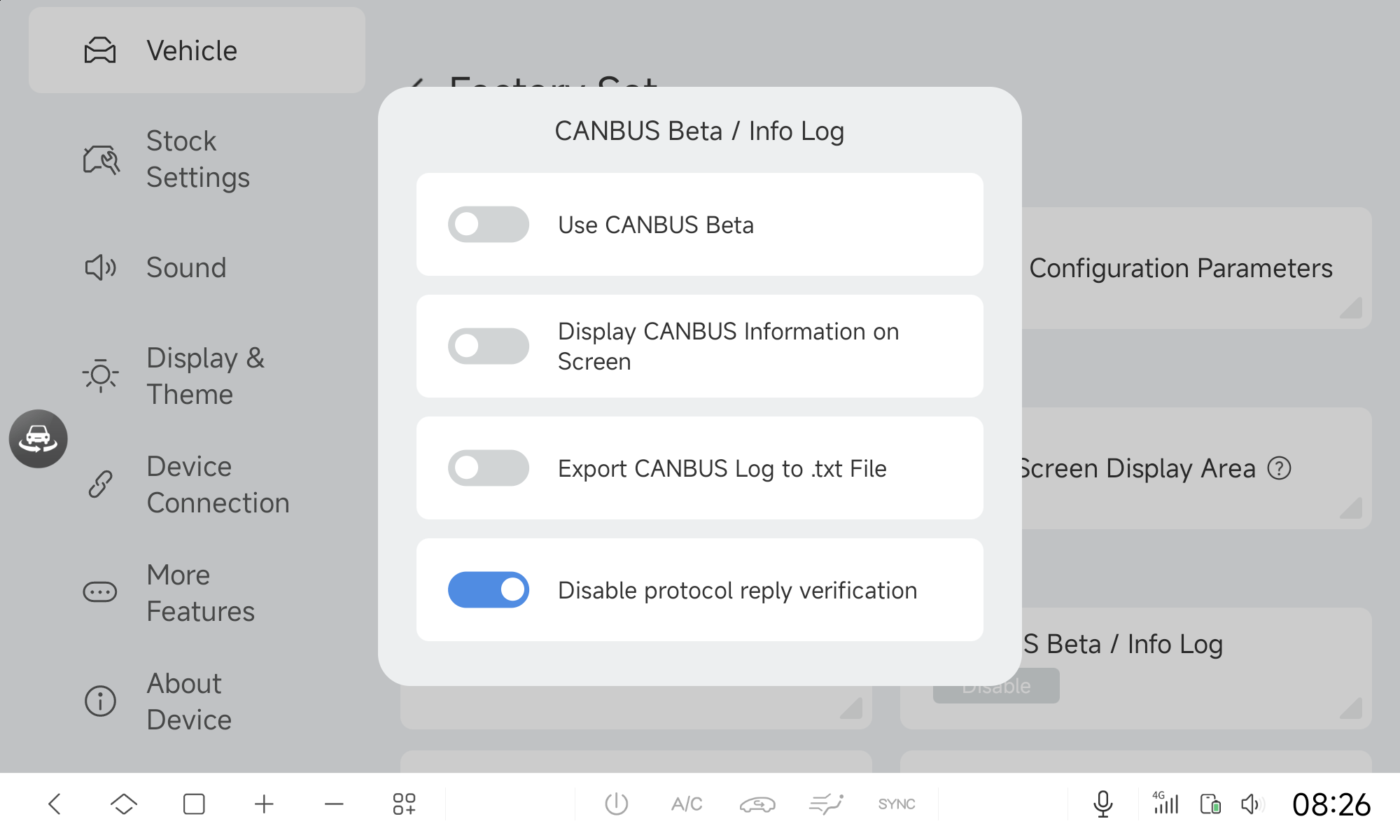This screenshot has width=1400, height=840.
Task: Tap the plus volume-up icon
Action: (264, 804)
